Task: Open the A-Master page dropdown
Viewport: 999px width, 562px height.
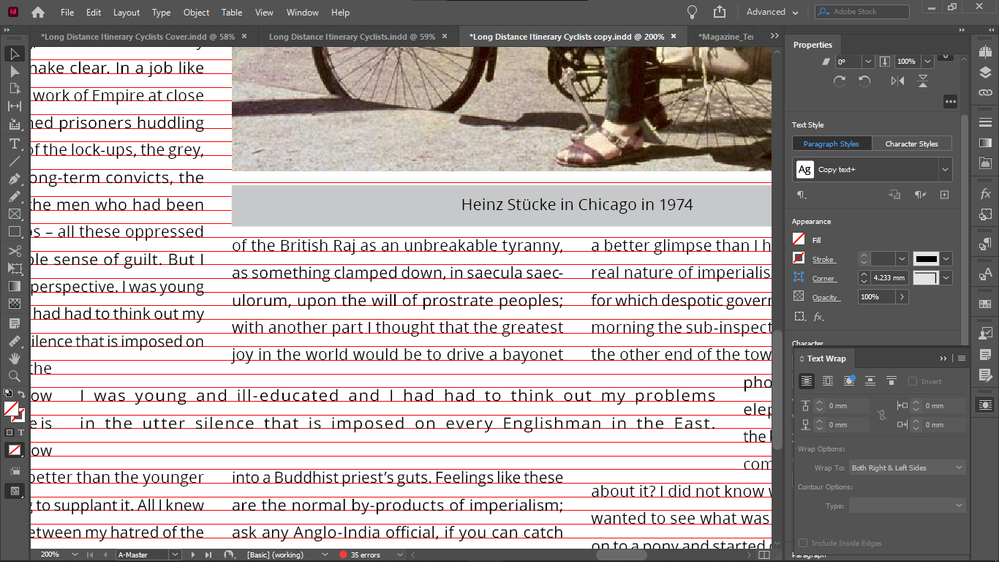Action: (175, 555)
